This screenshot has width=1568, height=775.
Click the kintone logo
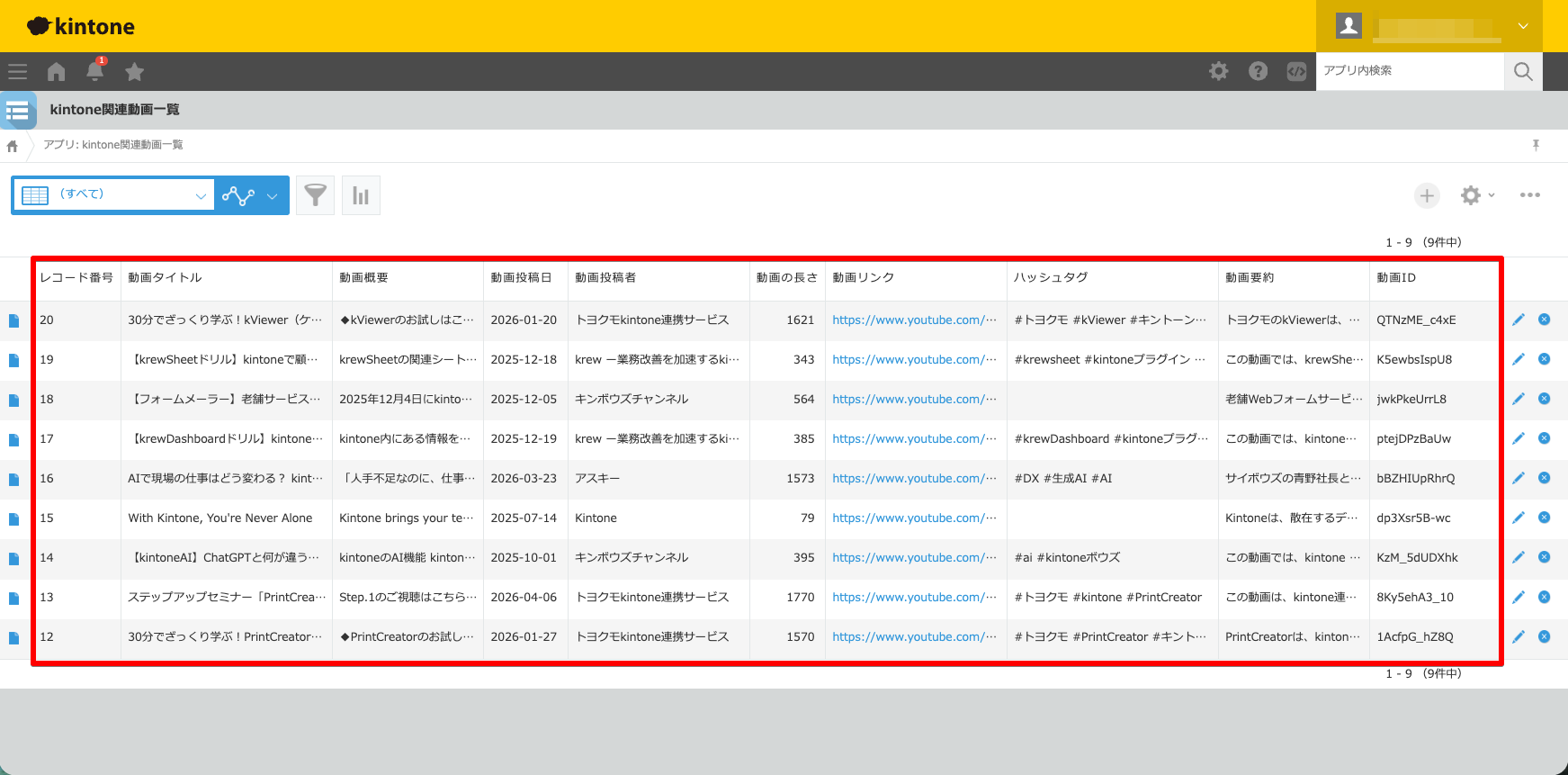[x=81, y=26]
